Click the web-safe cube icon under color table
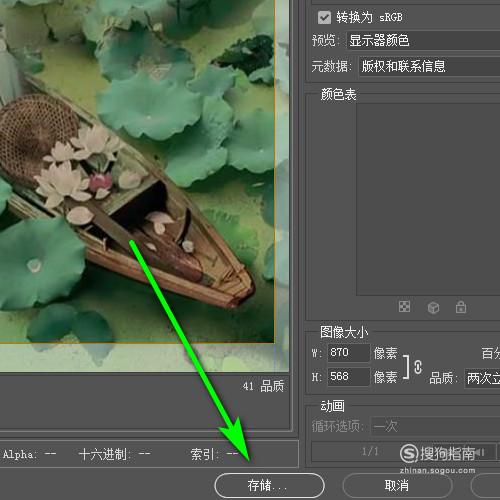The image size is (500, 500). (x=433, y=307)
